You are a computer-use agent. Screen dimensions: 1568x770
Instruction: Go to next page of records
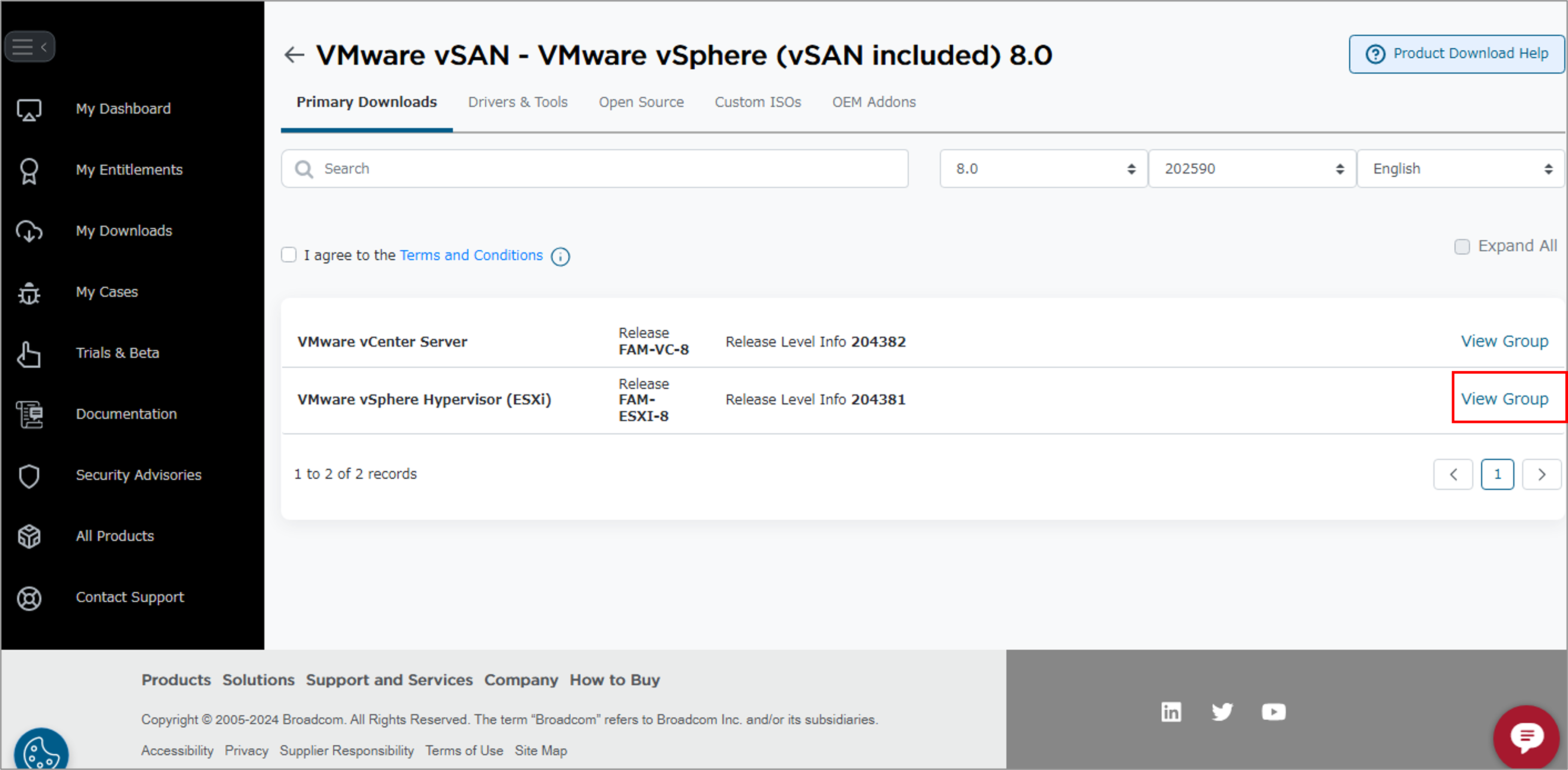[1542, 474]
